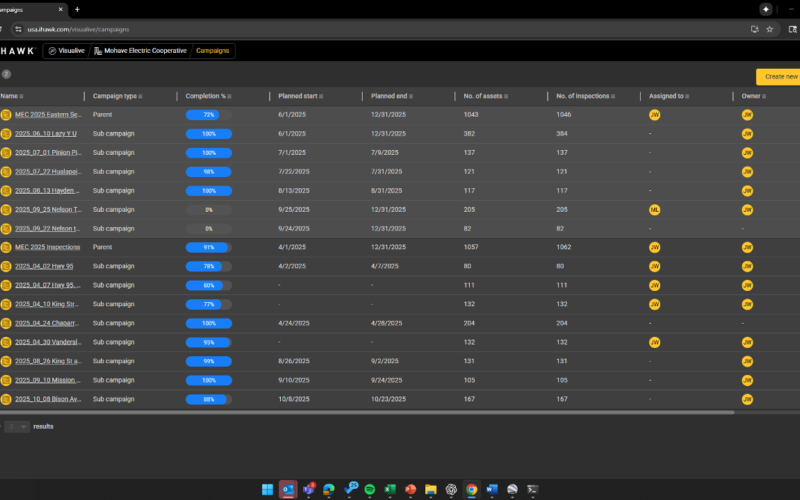Image resolution: width=800 pixels, height=500 pixels.
Task: Click the column menu icon beside No. of assets
Action: click(x=505, y=96)
